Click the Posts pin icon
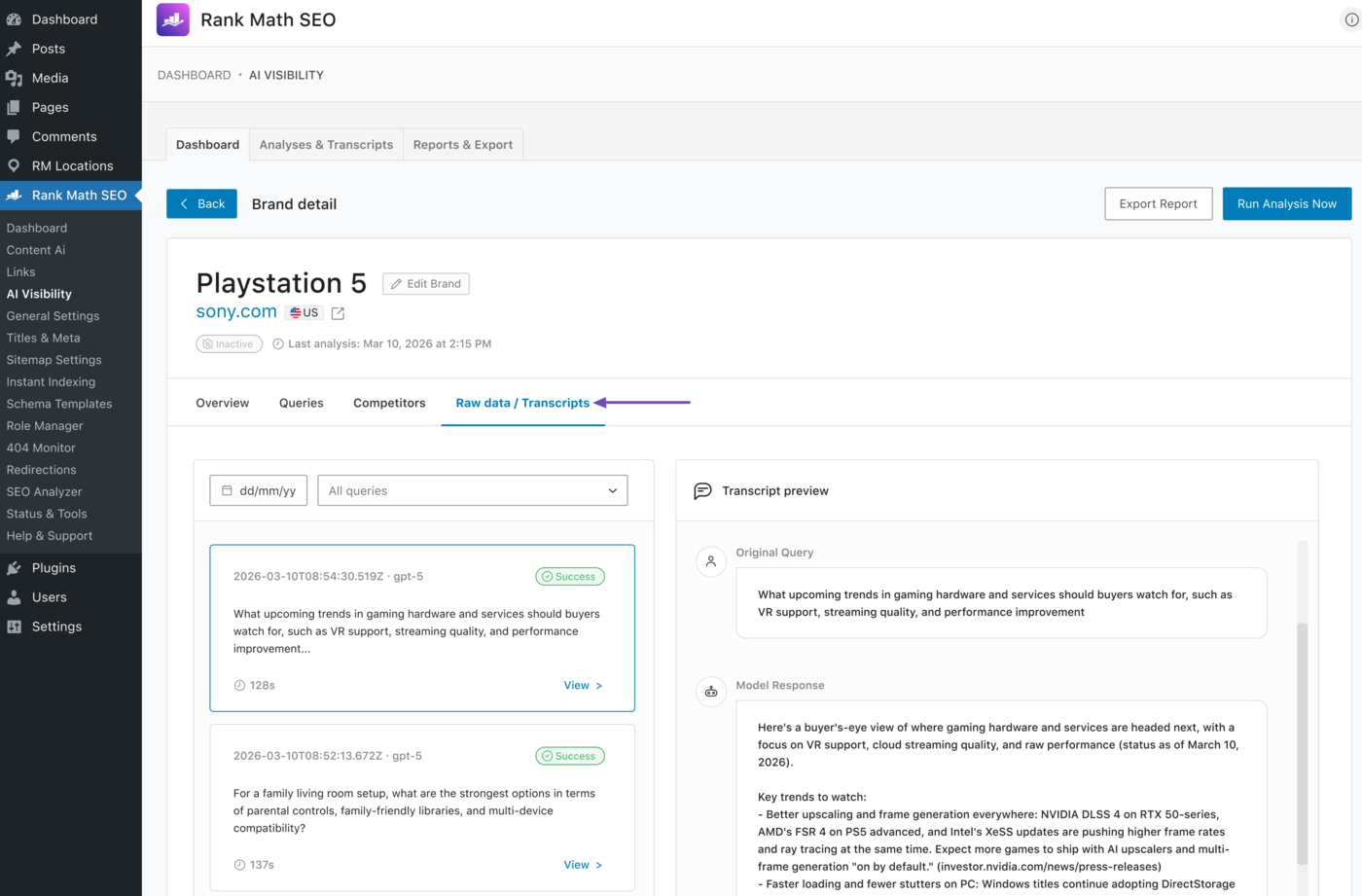The height and width of the screenshot is (896, 1362). coord(14,49)
